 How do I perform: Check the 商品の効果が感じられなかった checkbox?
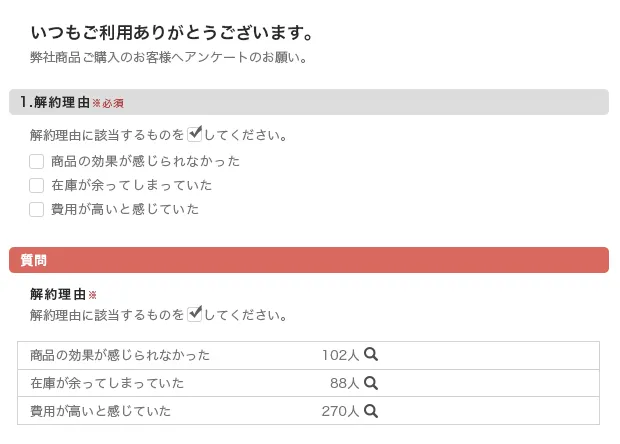pyautogui.click(x=37, y=161)
